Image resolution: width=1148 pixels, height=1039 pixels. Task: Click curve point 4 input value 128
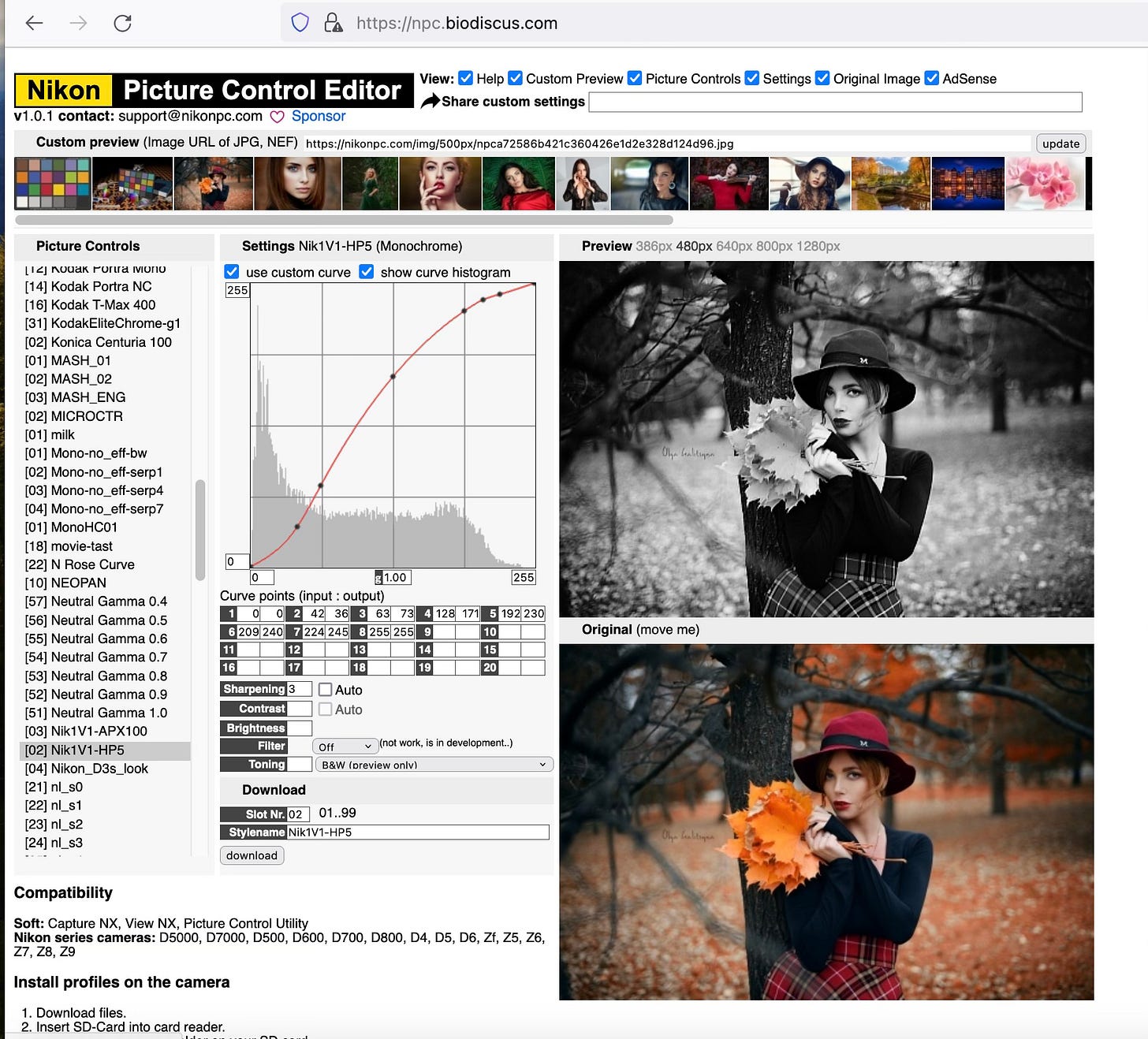(445, 613)
